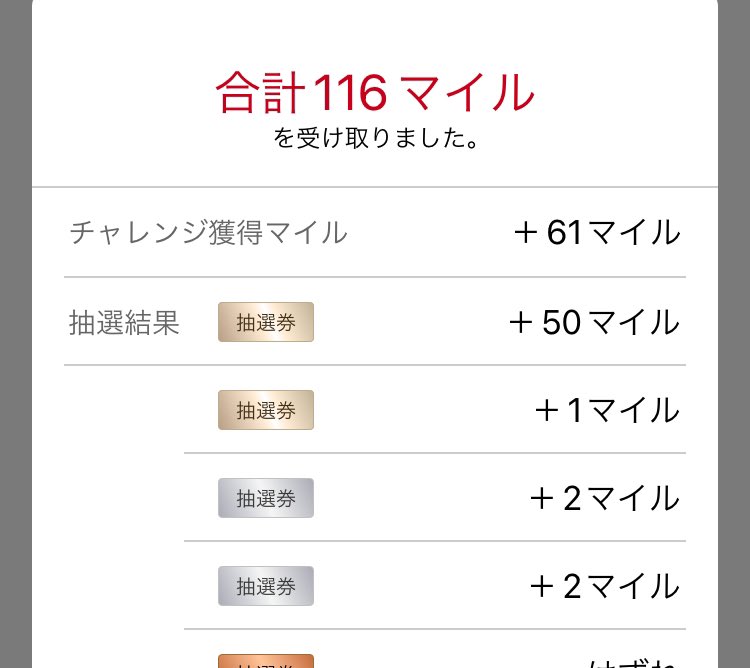This screenshot has width=750, height=668.
Task: Click the マイル word in the red heading
Action: coord(466,92)
